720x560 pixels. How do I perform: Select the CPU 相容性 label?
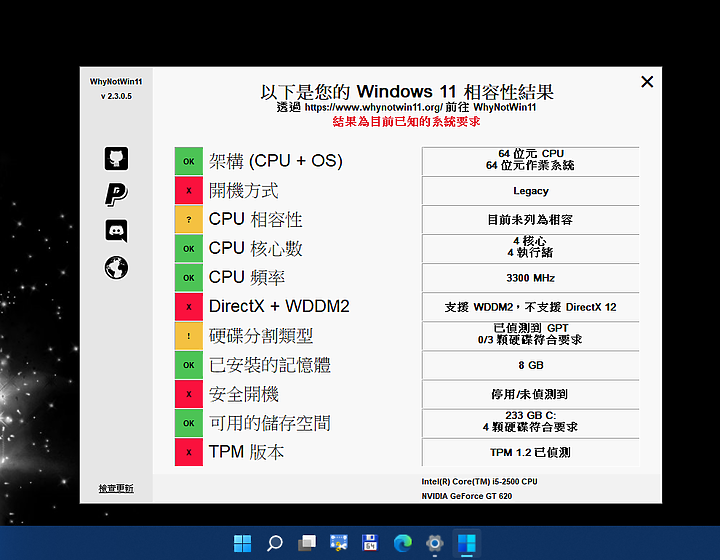[255, 219]
